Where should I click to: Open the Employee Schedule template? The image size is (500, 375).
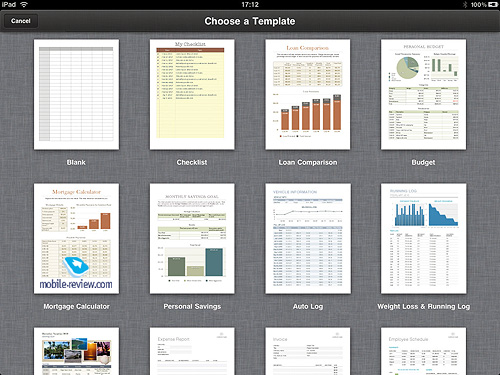pyautogui.click(x=423, y=351)
